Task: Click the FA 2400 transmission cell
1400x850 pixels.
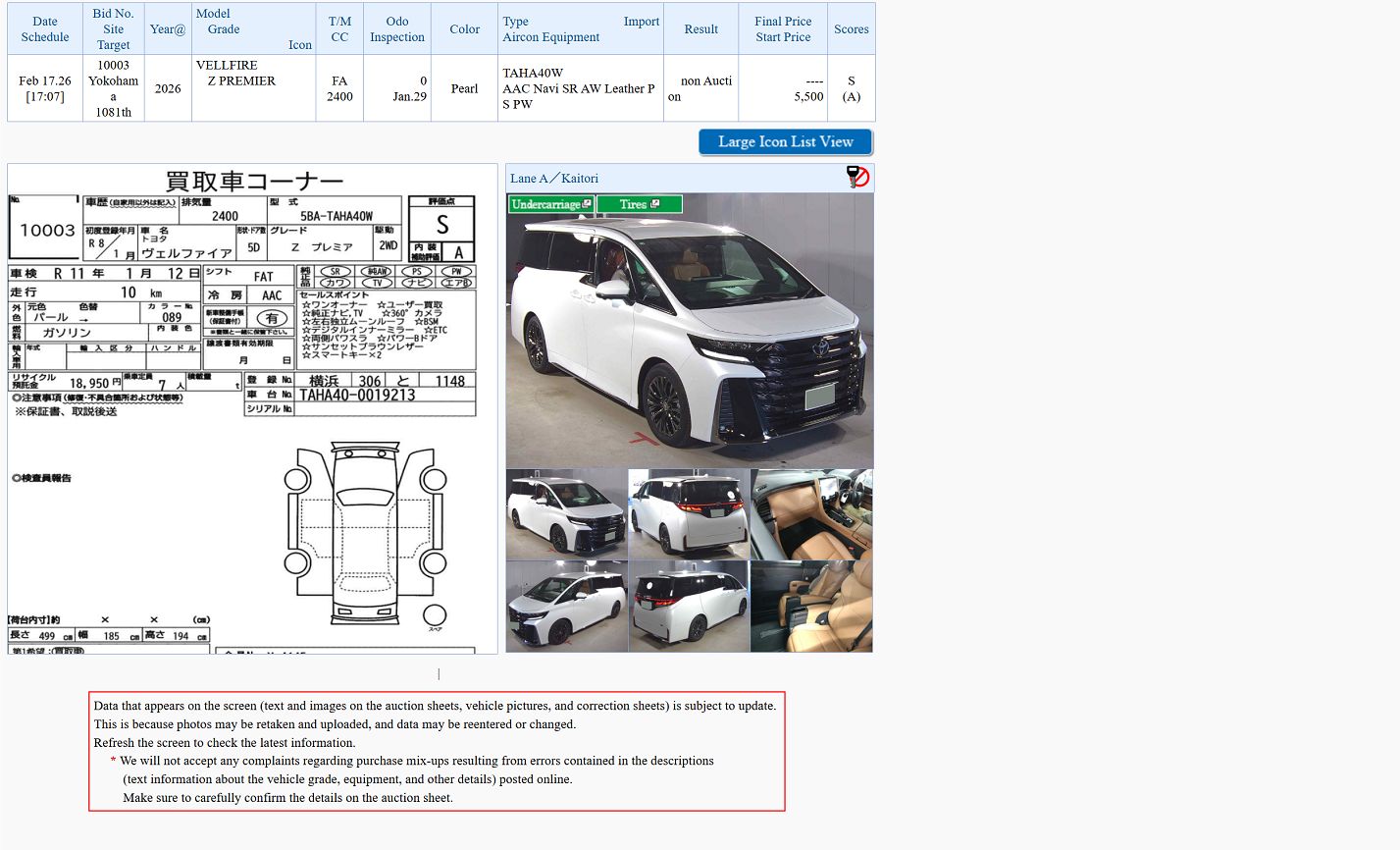Action: 339,88
